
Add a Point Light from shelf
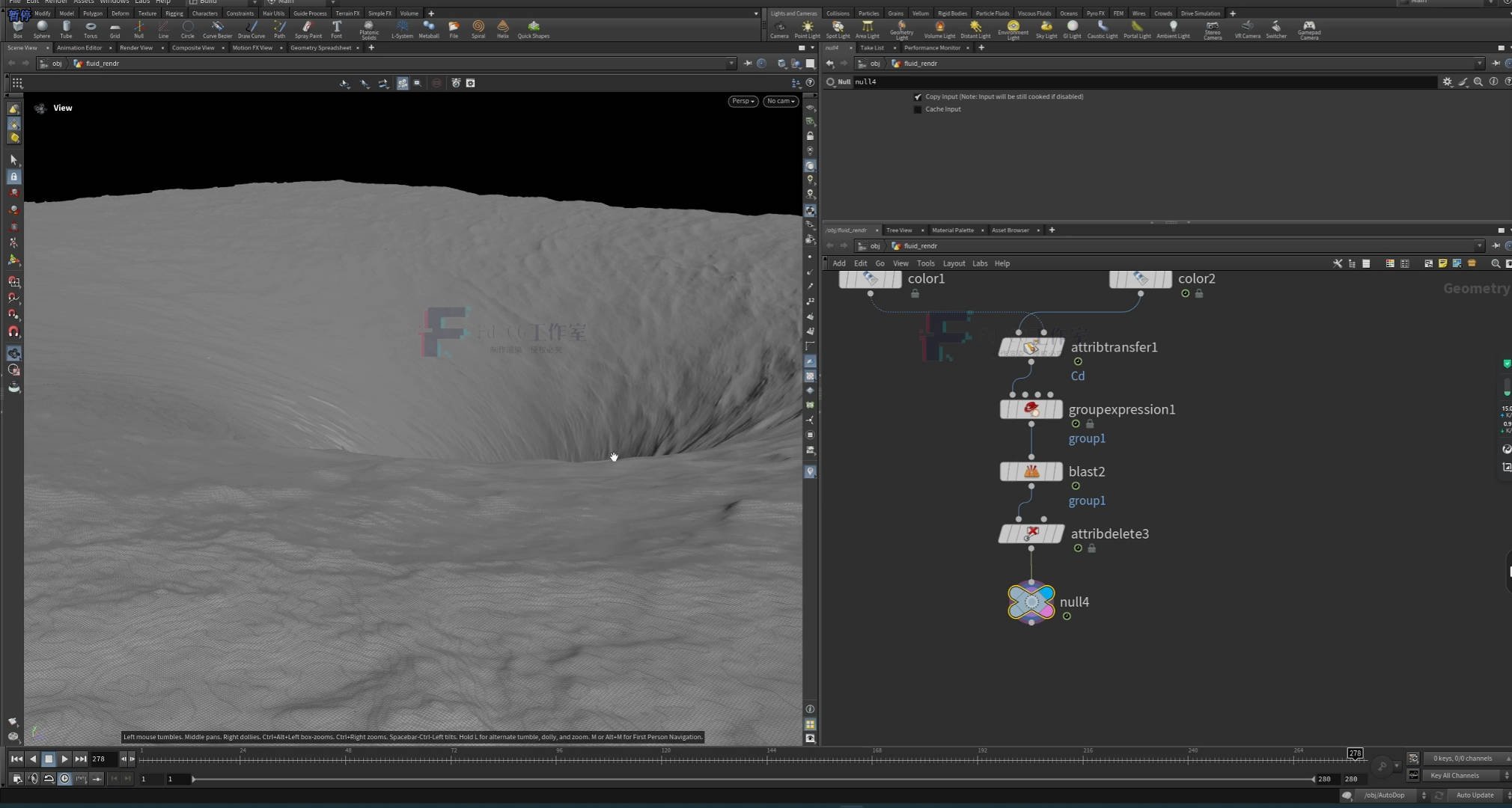[807, 28]
